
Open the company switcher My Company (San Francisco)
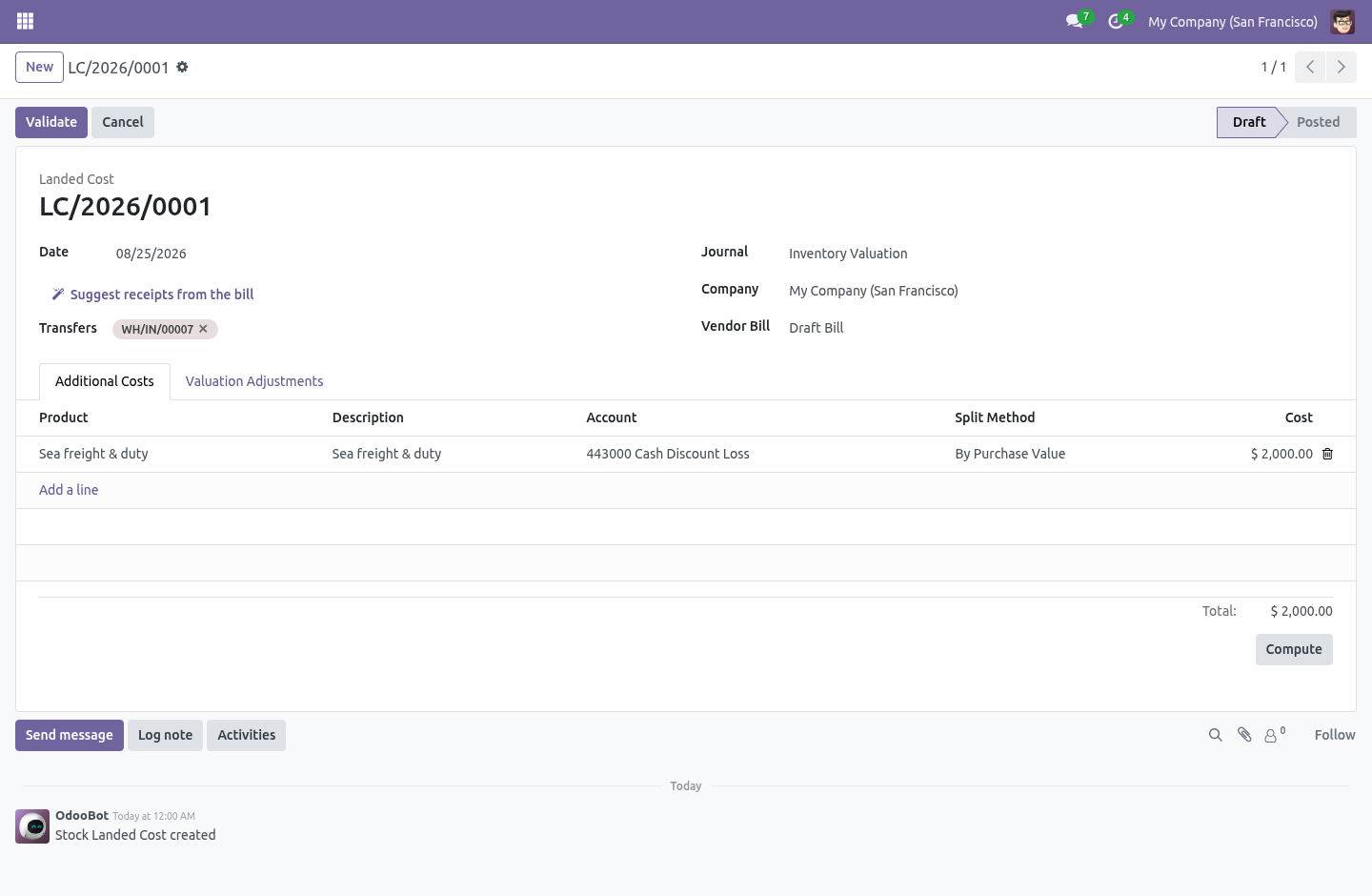[x=1232, y=21]
